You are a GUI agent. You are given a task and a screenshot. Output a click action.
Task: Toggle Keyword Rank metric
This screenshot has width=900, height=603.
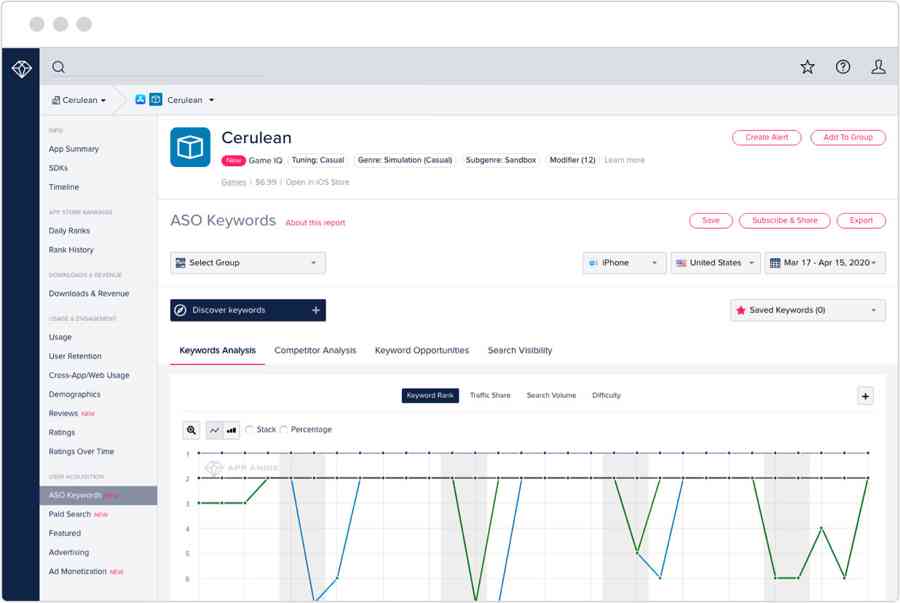click(x=430, y=395)
